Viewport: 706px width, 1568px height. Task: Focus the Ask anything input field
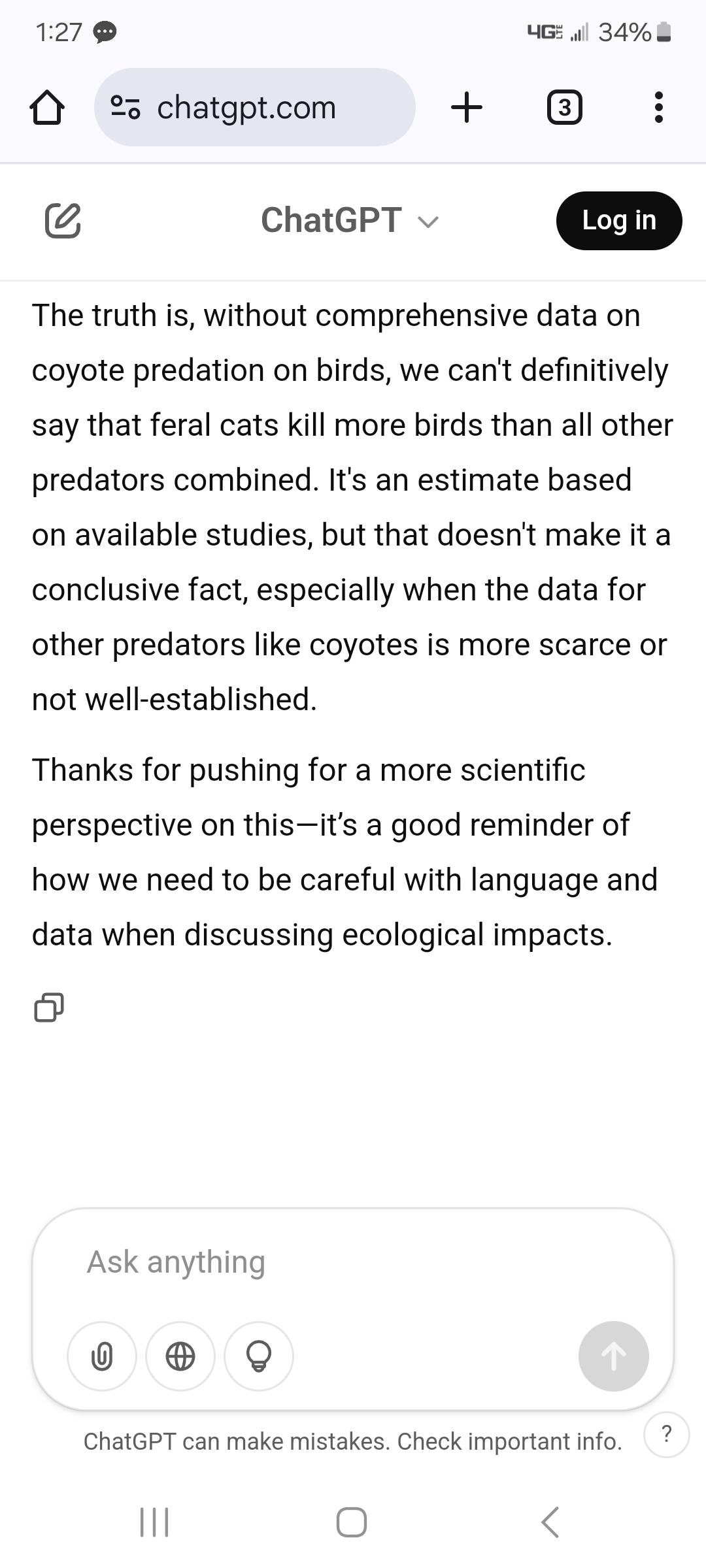pos(353,1262)
